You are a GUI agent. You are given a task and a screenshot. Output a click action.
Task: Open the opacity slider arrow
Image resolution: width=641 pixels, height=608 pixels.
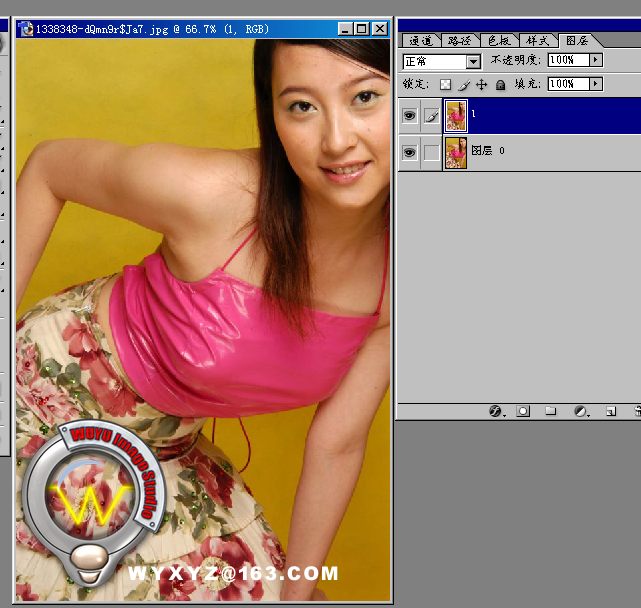596,60
